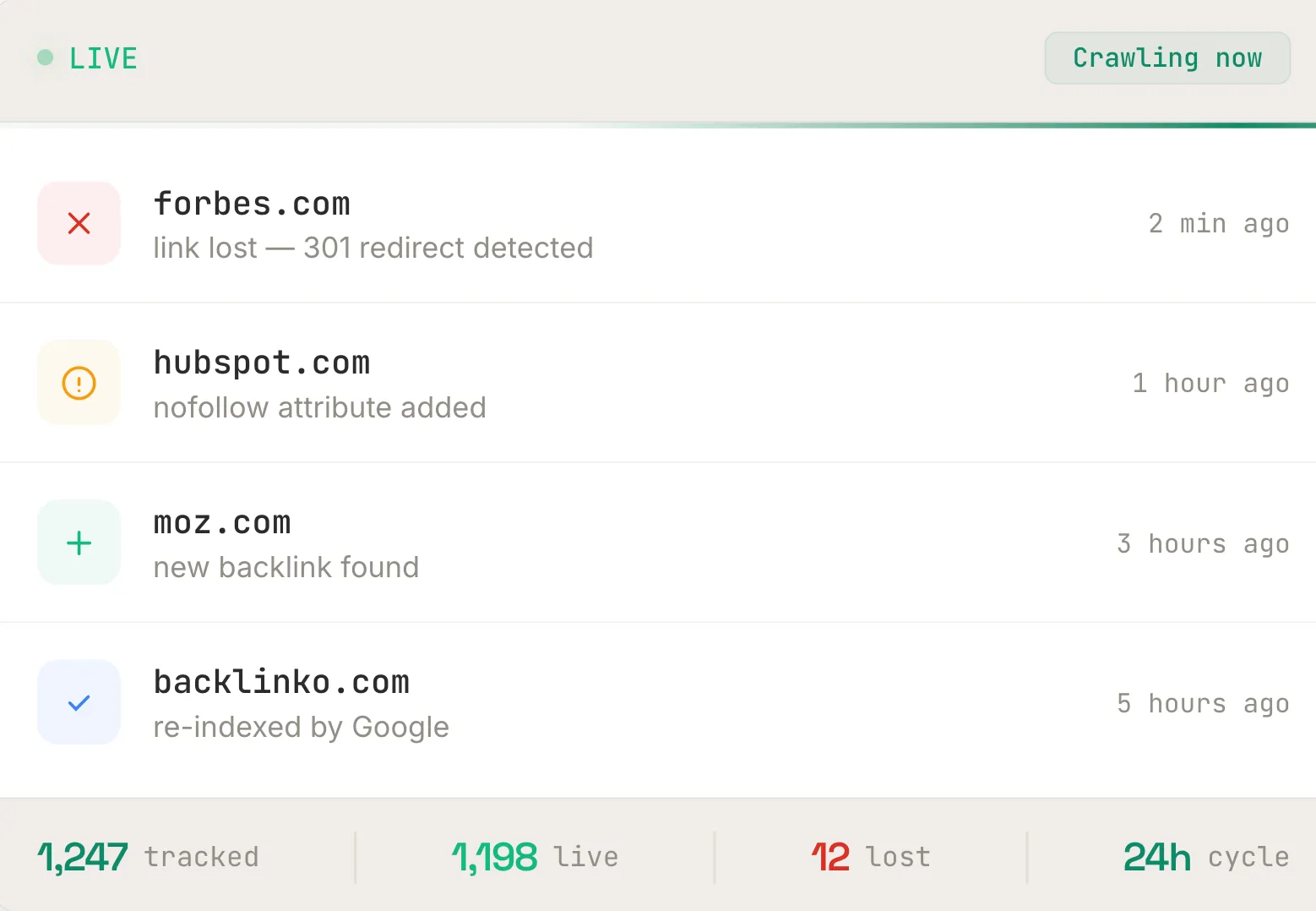This screenshot has width=1316, height=911.
Task: Open the moz.com domain link
Action: pyautogui.click(x=221, y=522)
